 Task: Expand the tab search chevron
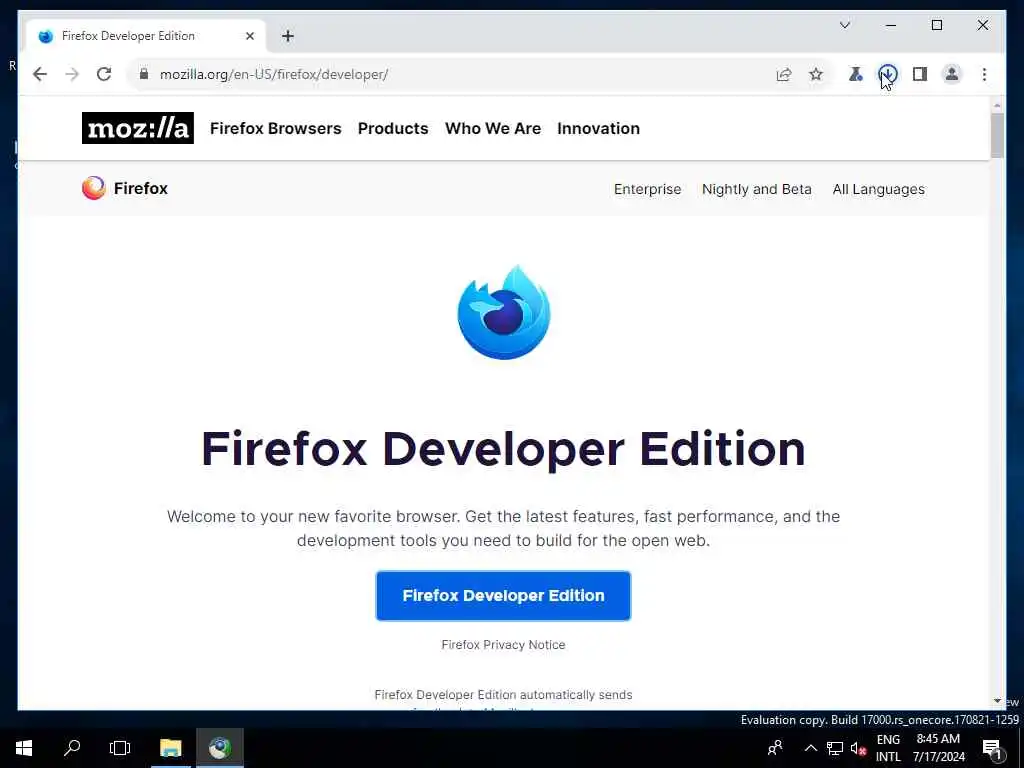(x=844, y=25)
